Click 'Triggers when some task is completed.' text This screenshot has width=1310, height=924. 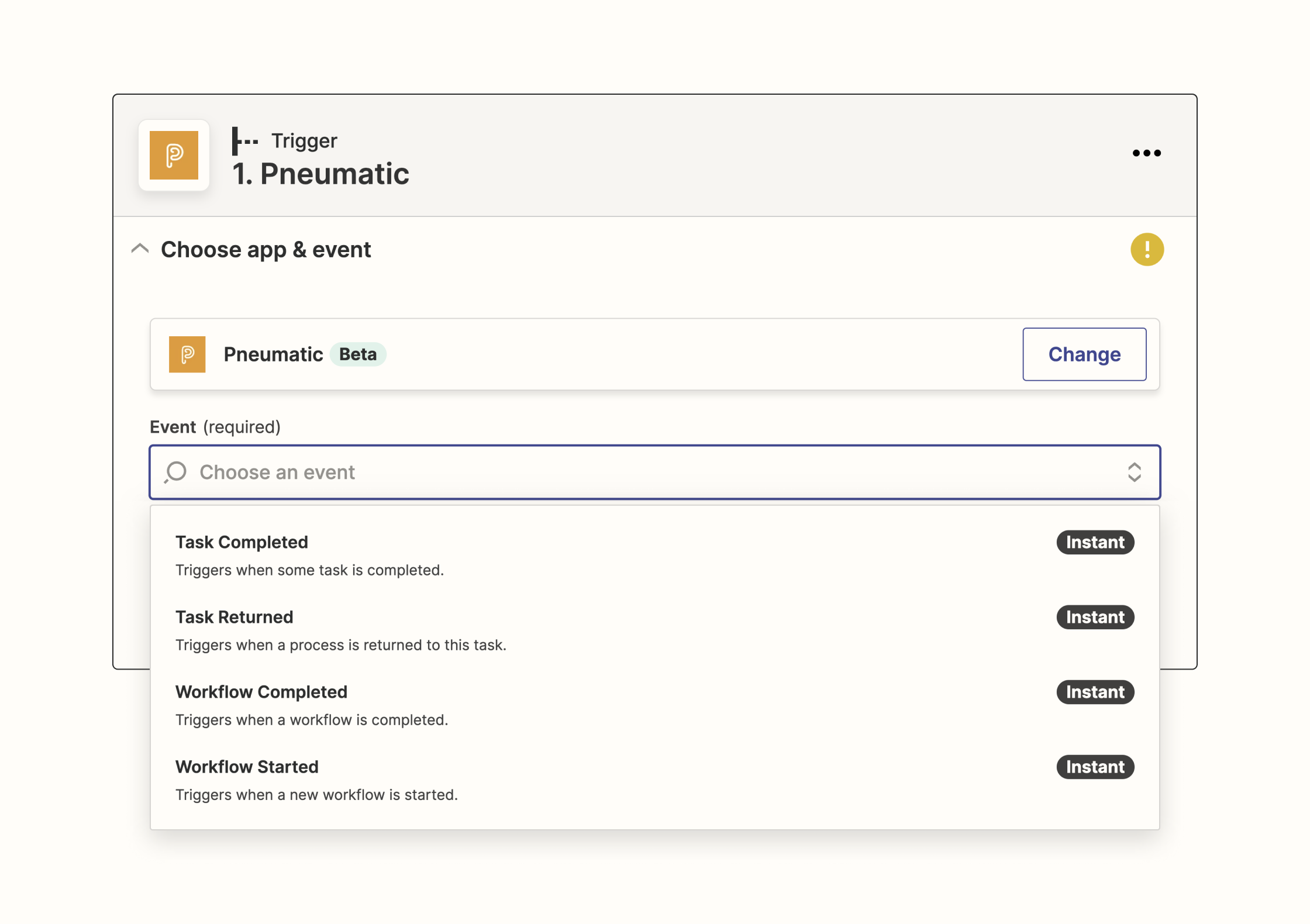point(309,570)
